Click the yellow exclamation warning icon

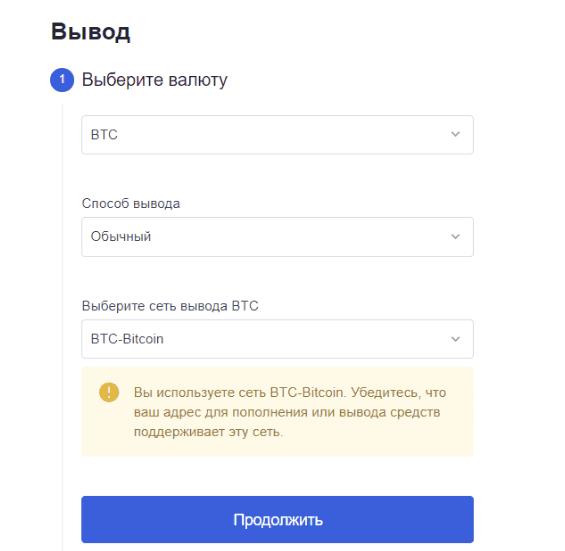109,392
